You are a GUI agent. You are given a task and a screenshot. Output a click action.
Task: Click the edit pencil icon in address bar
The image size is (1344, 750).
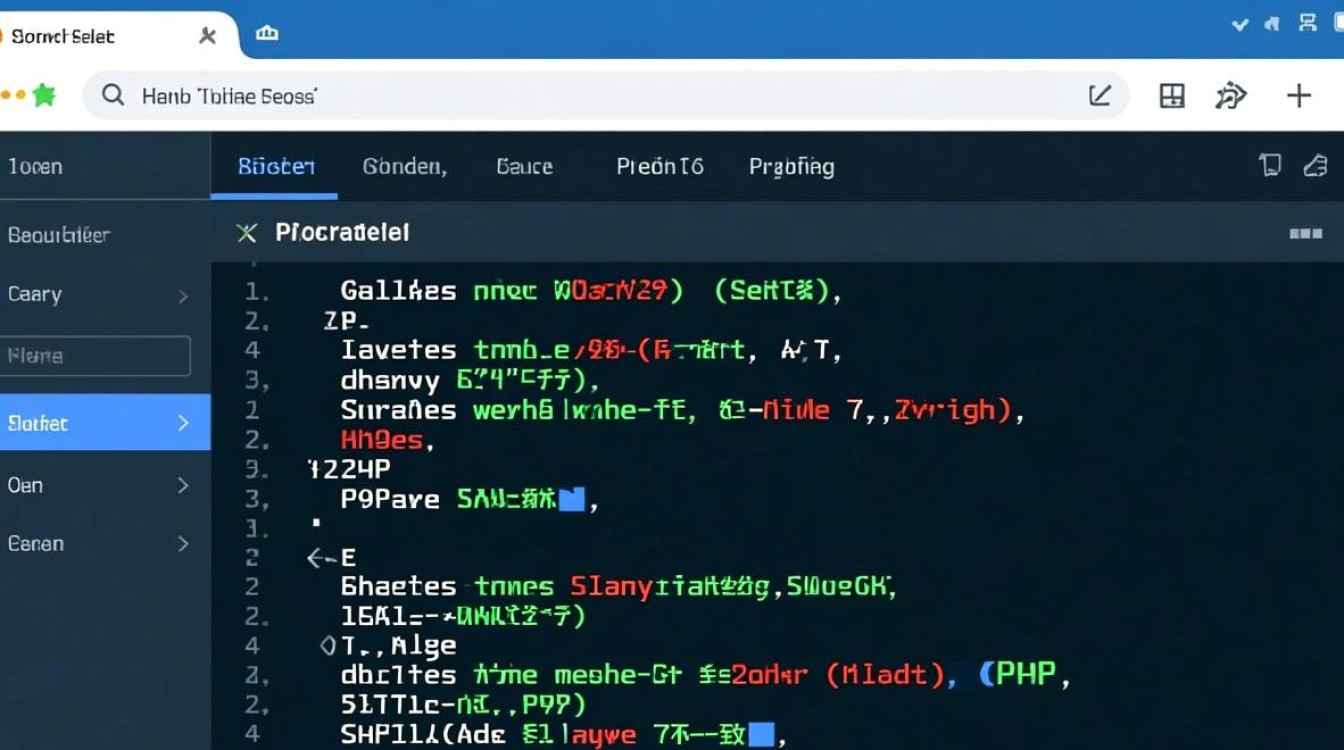click(1100, 96)
